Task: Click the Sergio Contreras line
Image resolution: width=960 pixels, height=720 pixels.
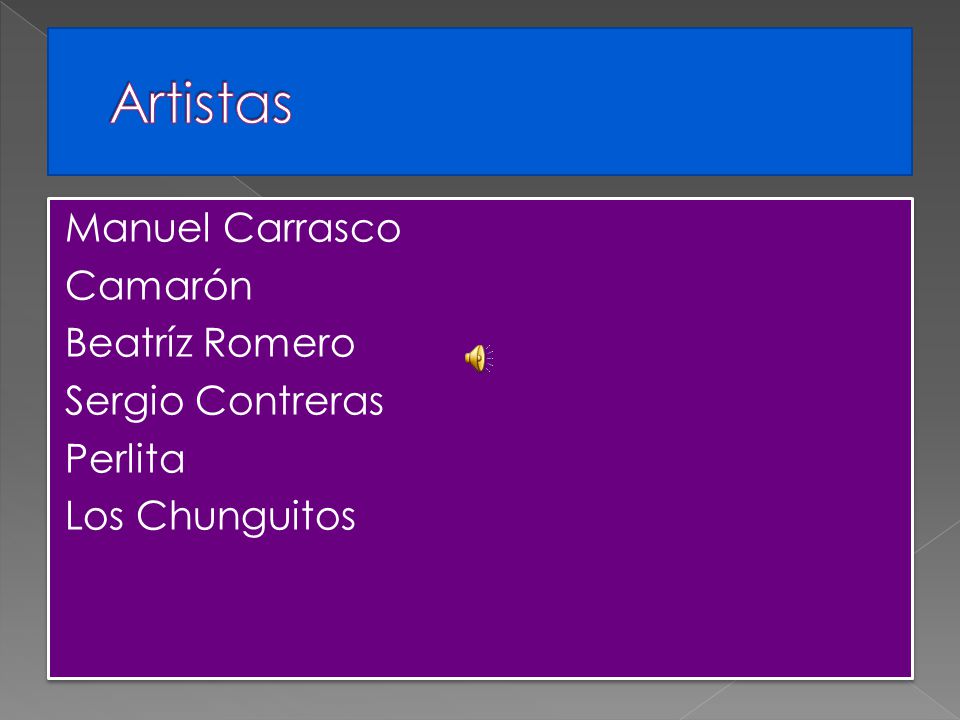Action: (x=224, y=402)
